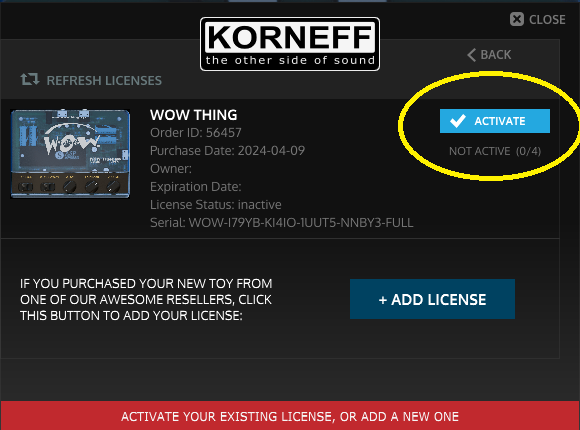Image resolution: width=580 pixels, height=430 pixels.
Task: Click the Order ID 56457 text
Action: pyautogui.click(x=196, y=132)
